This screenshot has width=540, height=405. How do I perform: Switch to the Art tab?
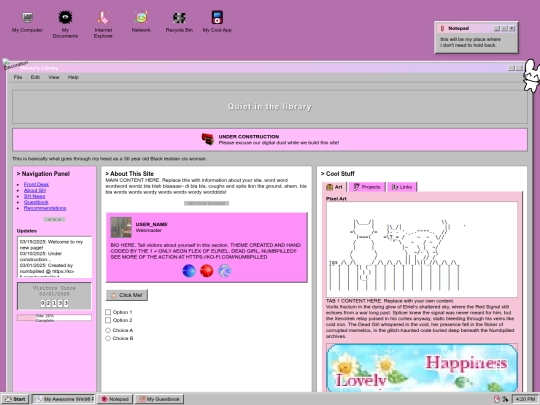coord(334,187)
